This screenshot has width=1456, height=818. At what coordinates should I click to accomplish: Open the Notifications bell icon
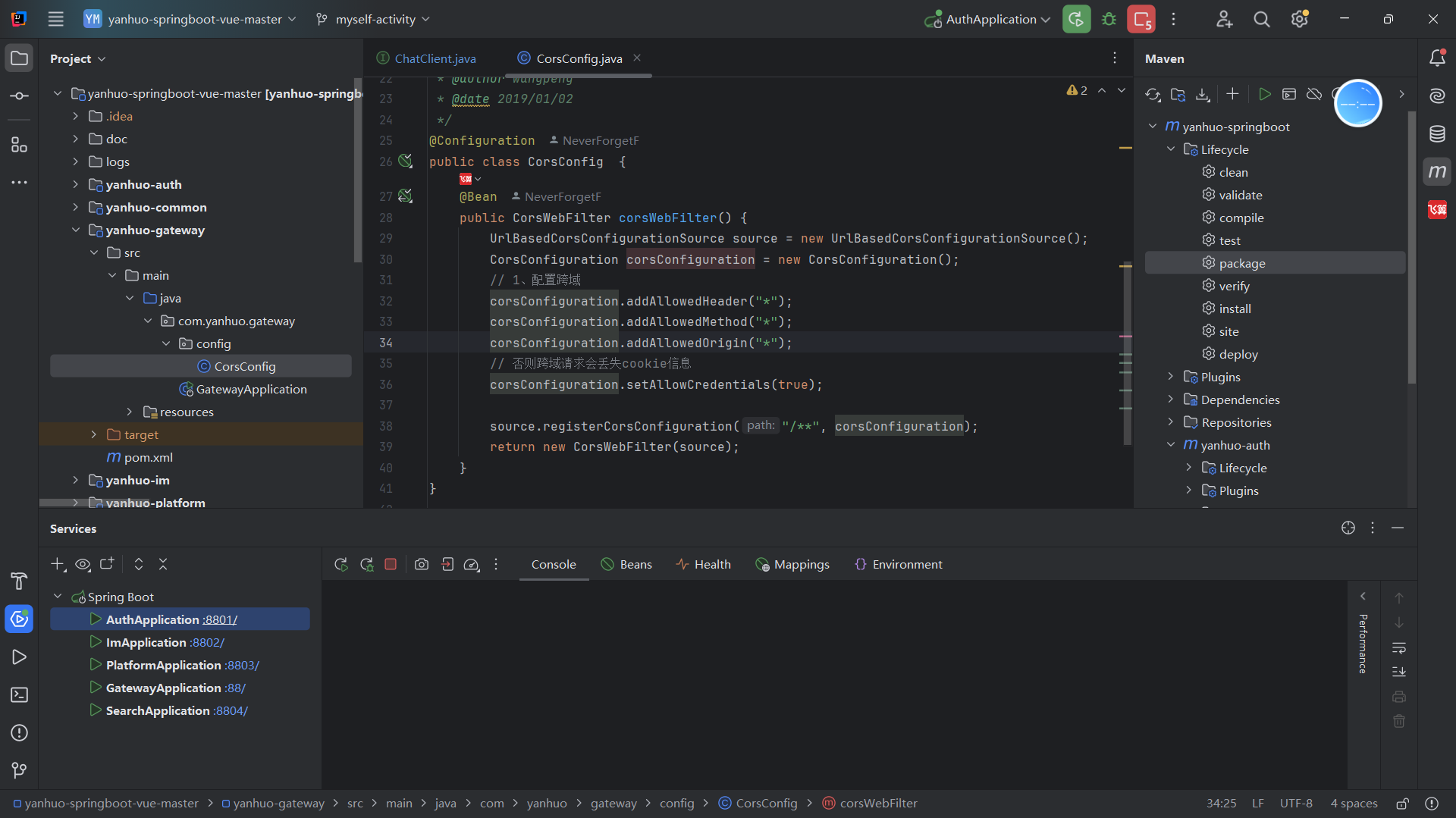[1437, 58]
